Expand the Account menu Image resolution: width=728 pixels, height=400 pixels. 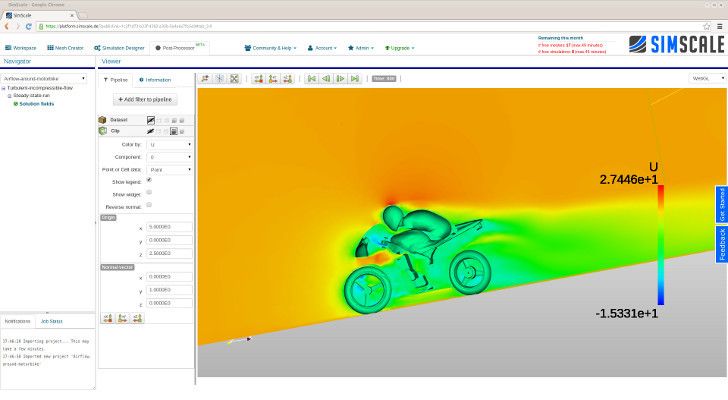[x=322, y=48]
